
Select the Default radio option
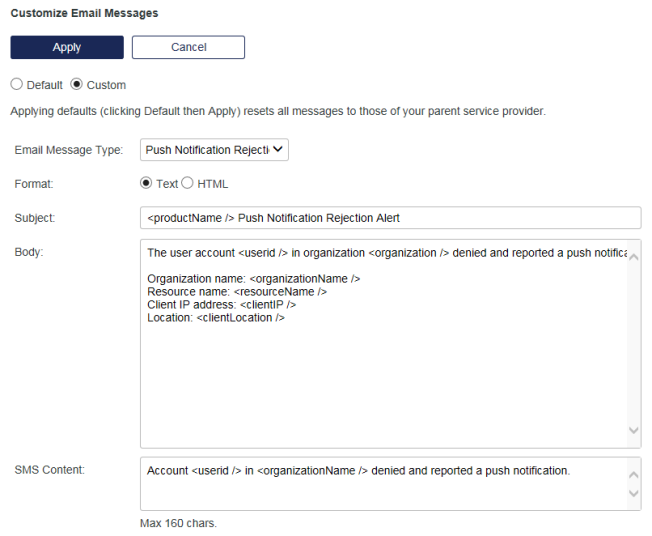(16, 85)
